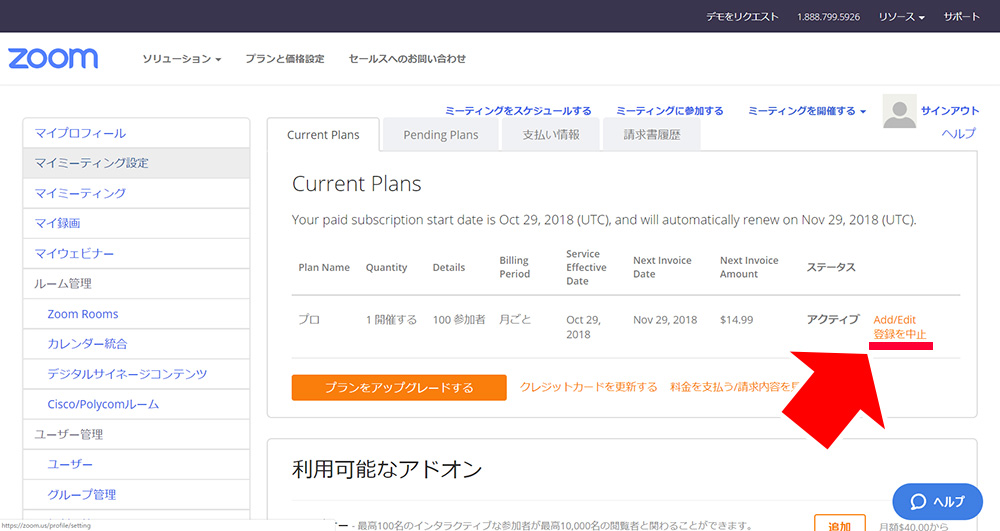
Task: Select マイ録画 in the sidebar
Action: click(x=58, y=223)
